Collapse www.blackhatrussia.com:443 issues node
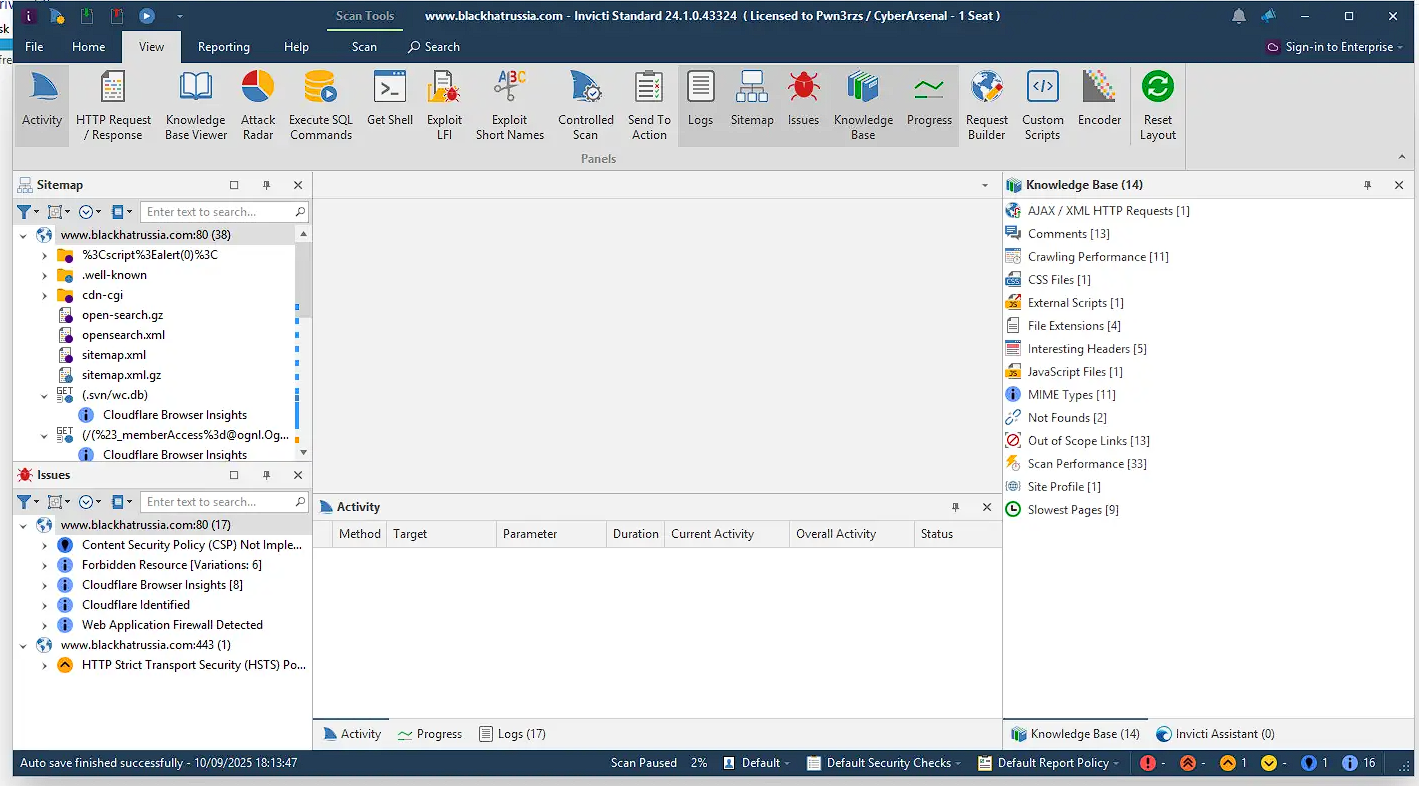This screenshot has height=786, width=1419. click(24, 645)
